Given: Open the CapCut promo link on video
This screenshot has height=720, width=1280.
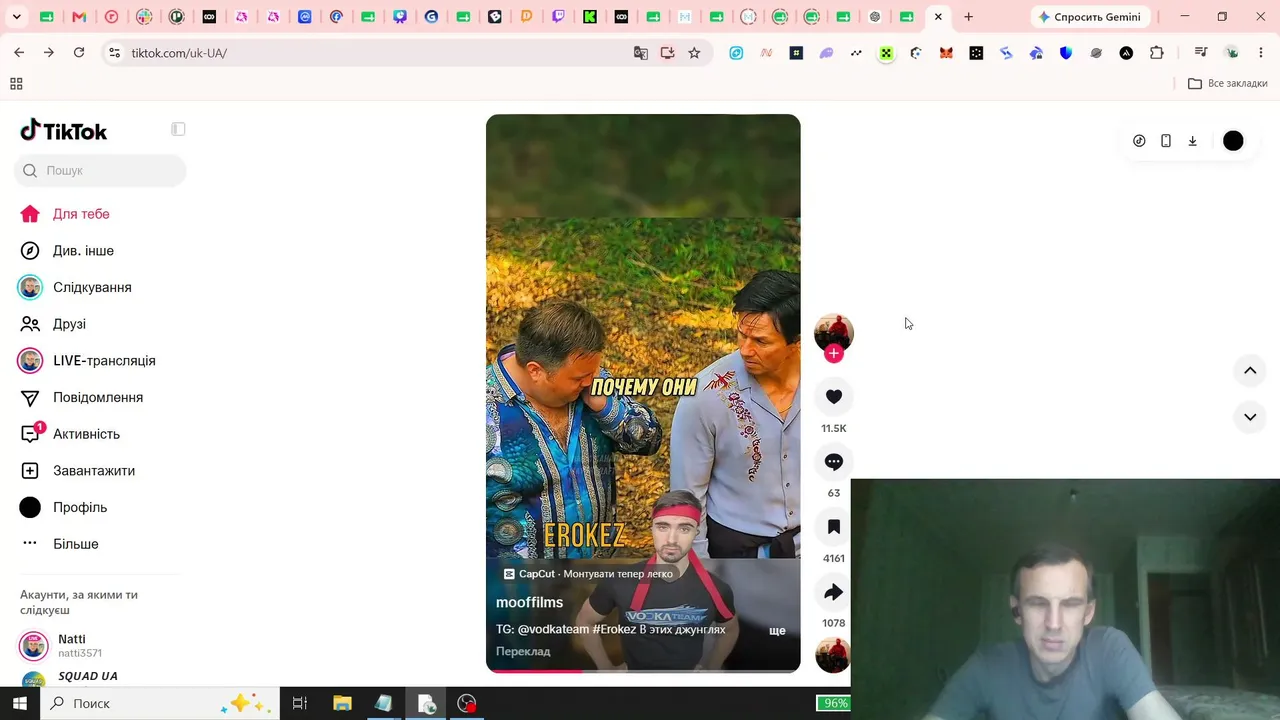Looking at the screenshot, I should tap(588, 574).
